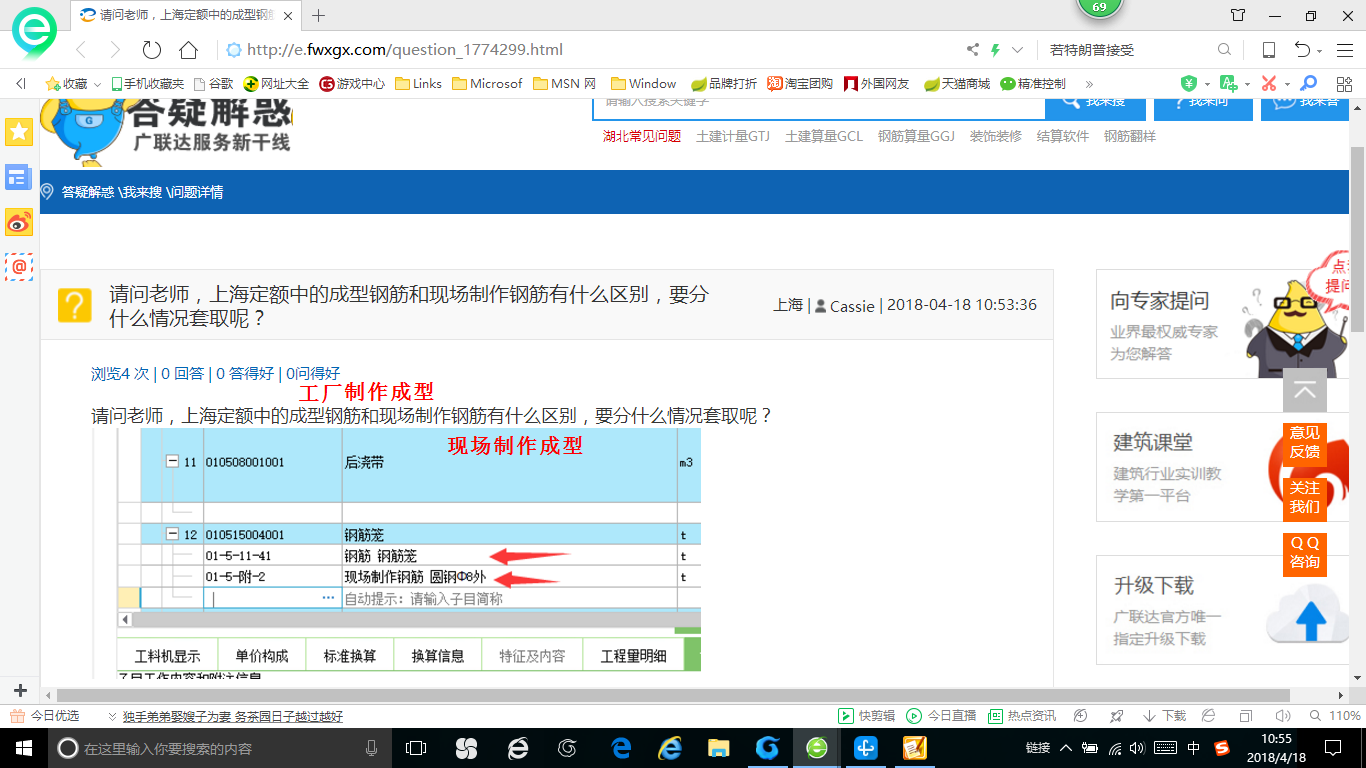Switch to 土建算量GCL tab

824,136
